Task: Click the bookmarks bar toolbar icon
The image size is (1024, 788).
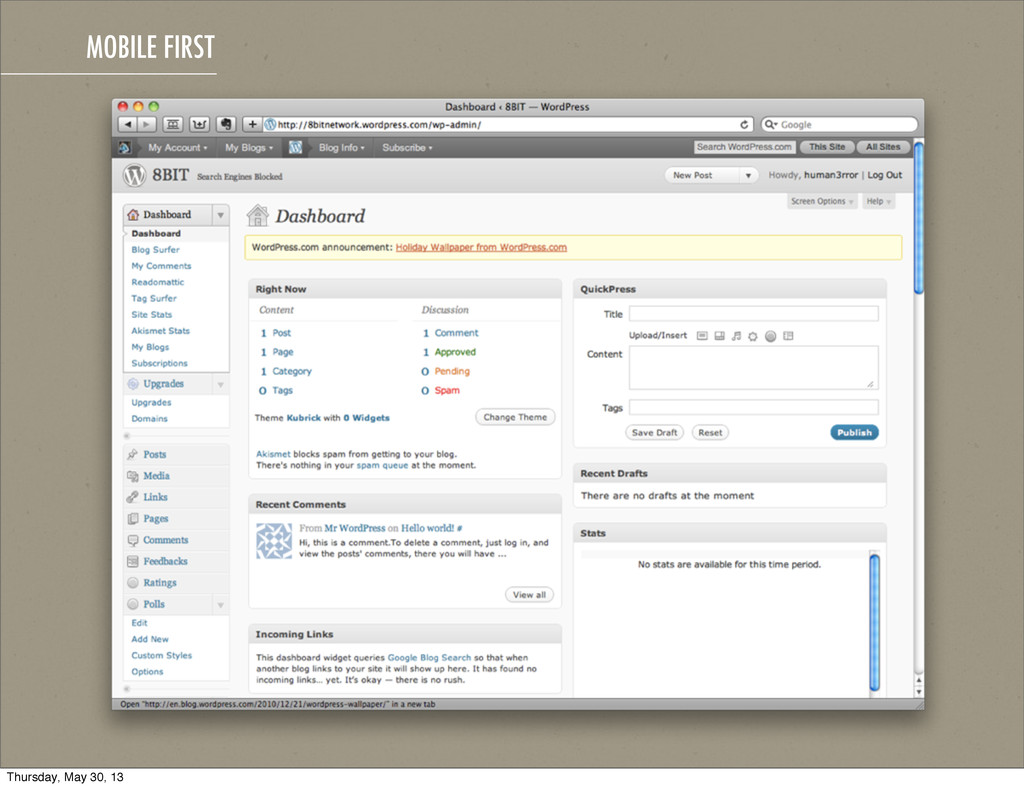Action: 173,124
